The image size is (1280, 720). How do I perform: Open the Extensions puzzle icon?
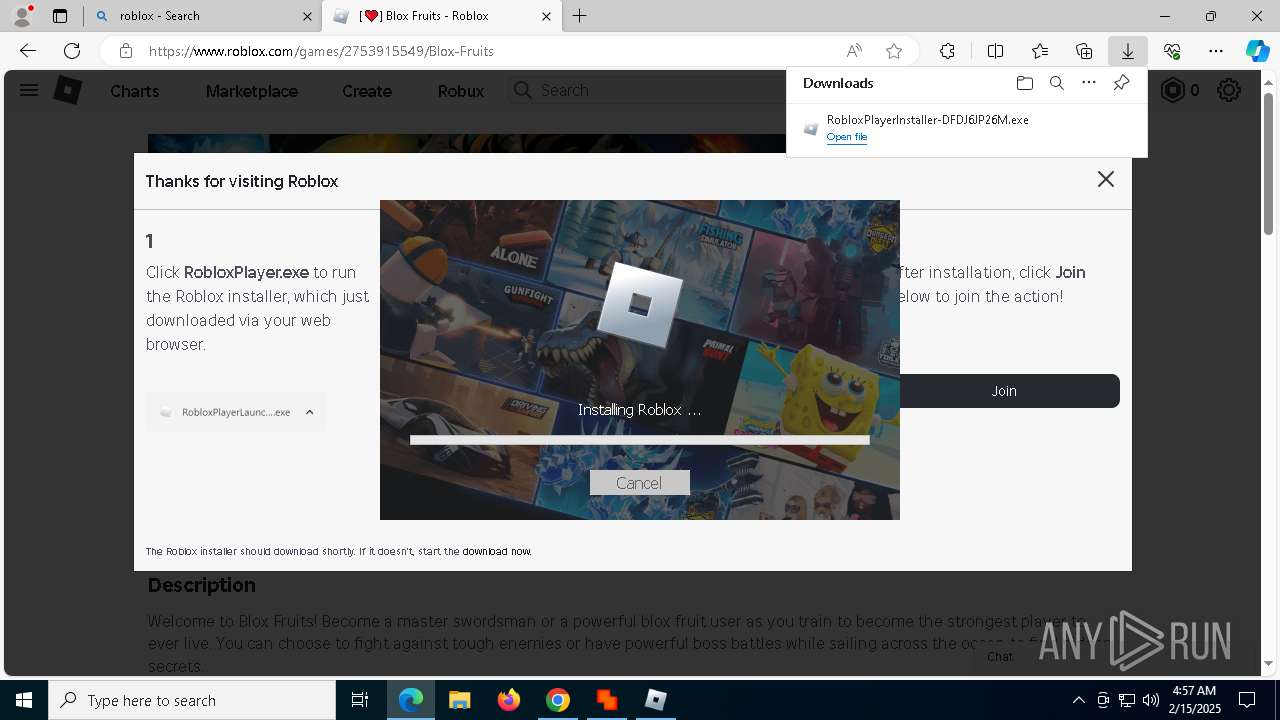[947, 51]
